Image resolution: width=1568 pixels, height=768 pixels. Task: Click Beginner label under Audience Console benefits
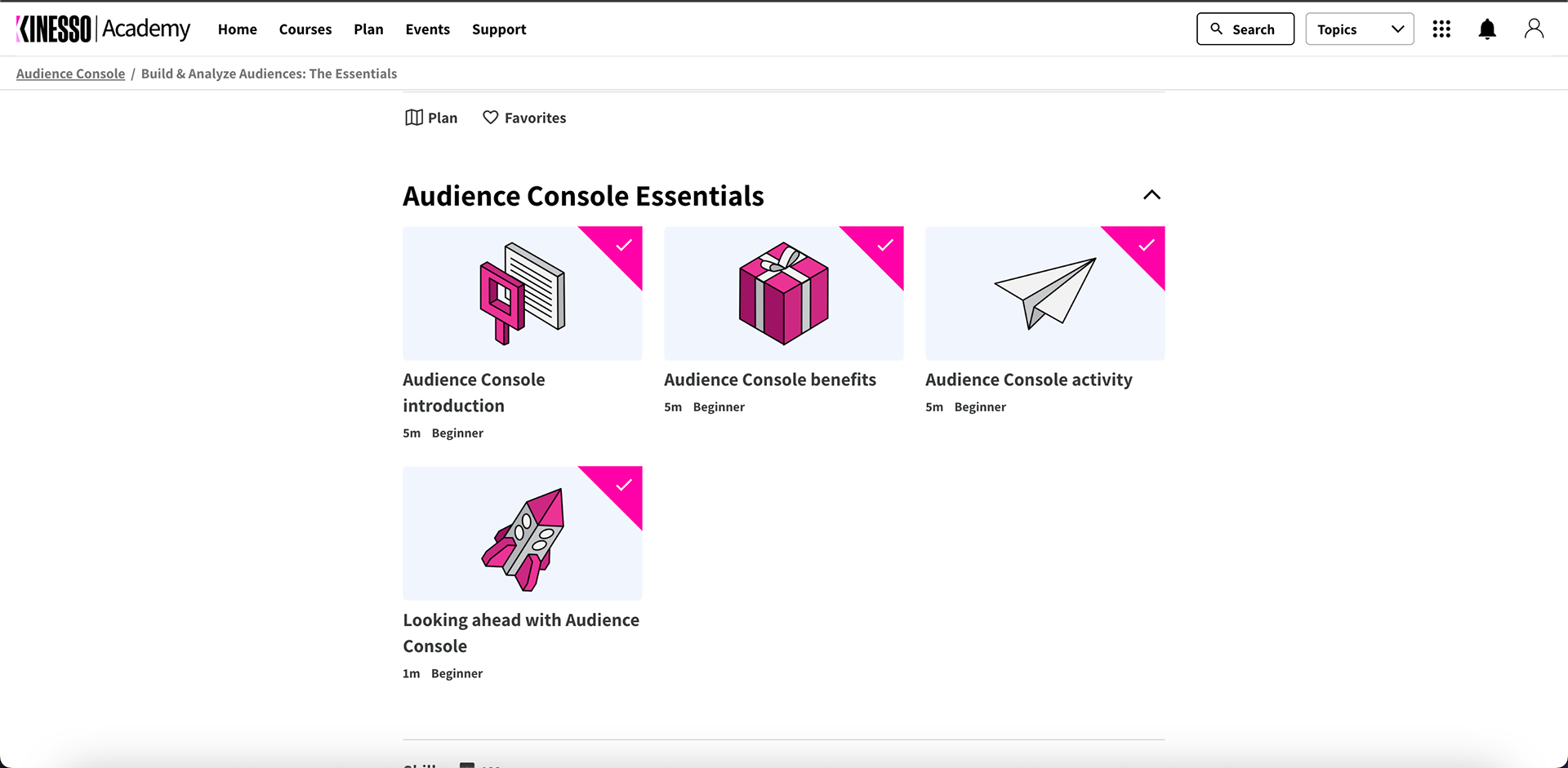point(719,407)
